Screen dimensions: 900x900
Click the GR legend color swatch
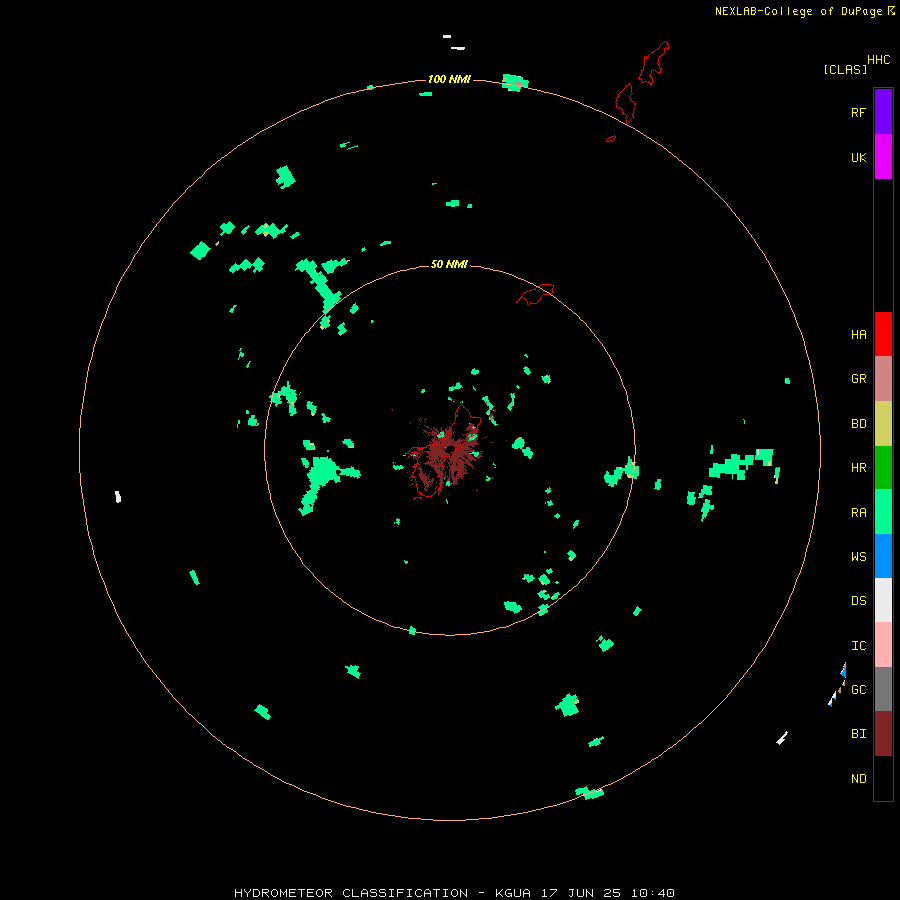pyautogui.click(x=883, y=379)
